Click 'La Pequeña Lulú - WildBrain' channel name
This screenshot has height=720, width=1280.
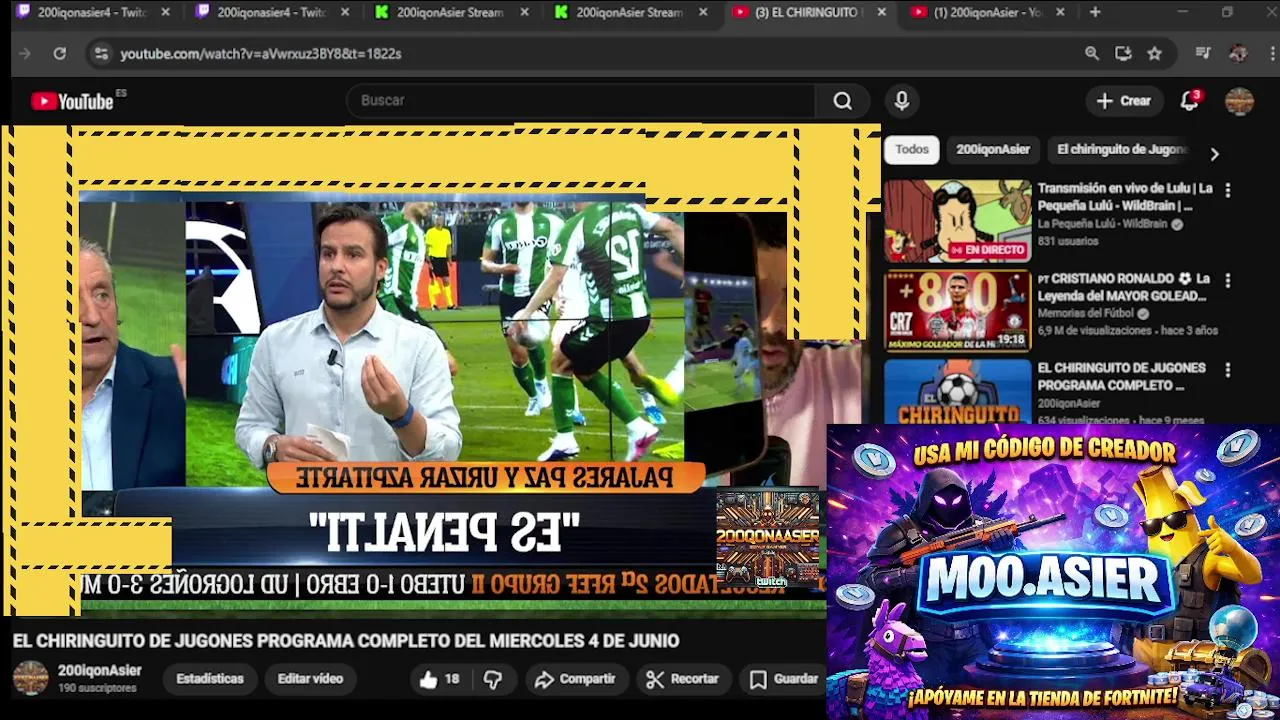click(x=1102, y=224)
